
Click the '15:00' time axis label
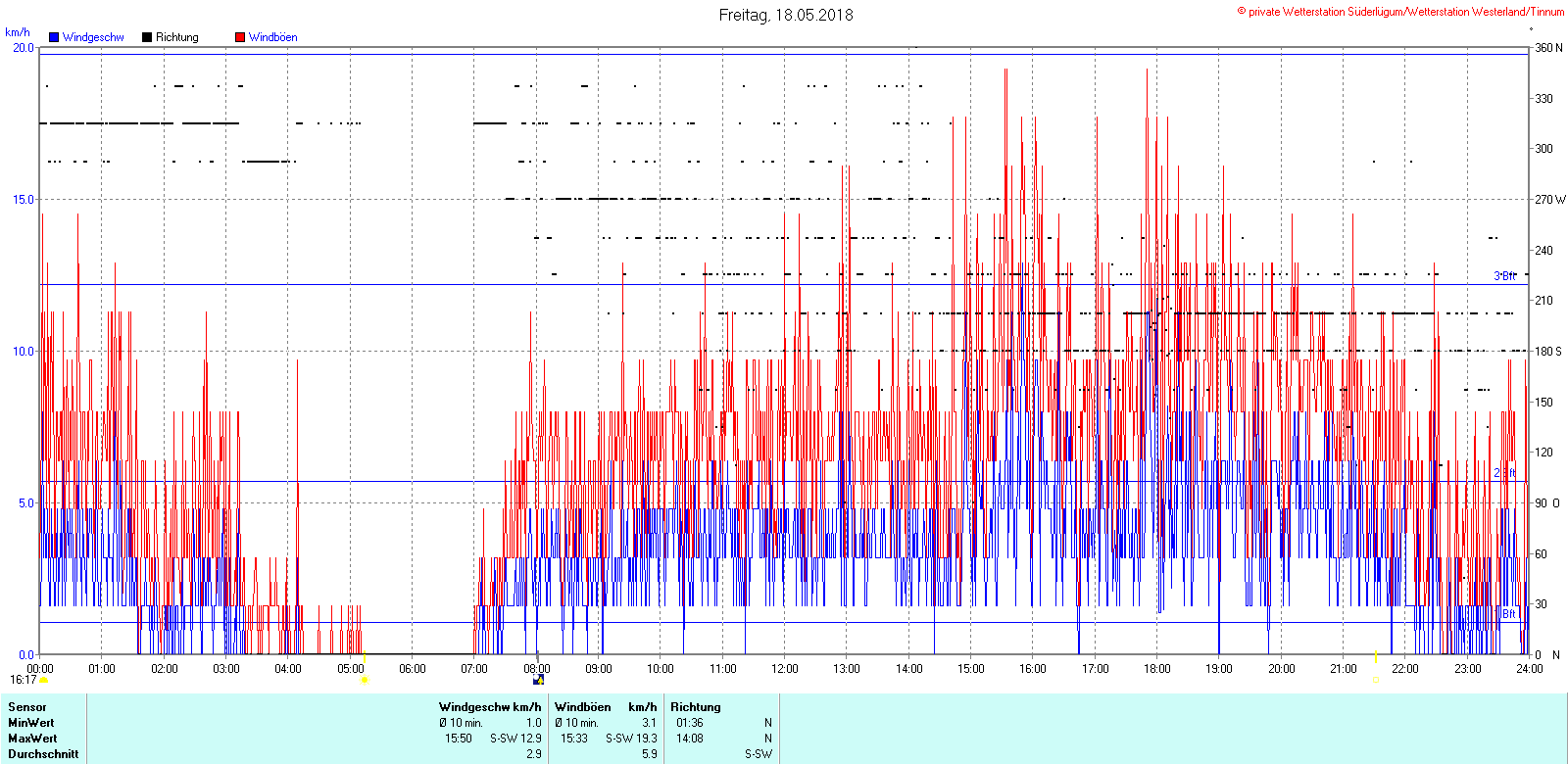tap(971, 669)
